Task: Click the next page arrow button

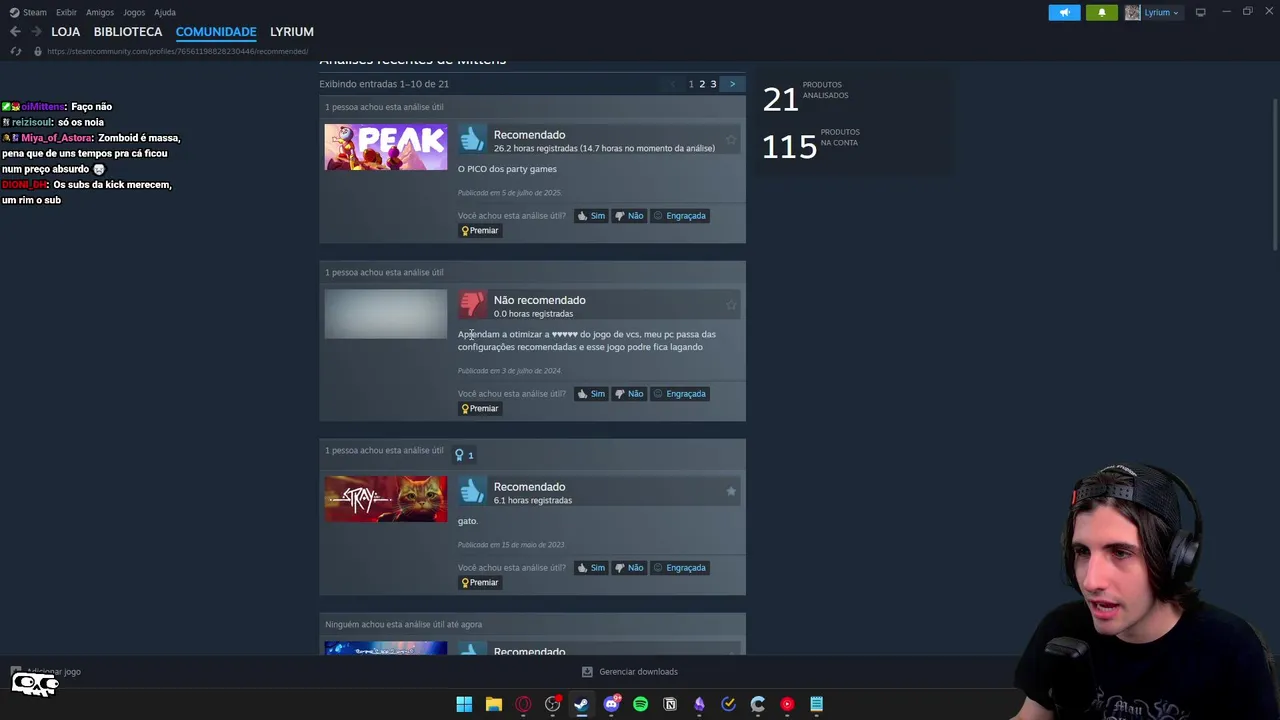Action: click(732, 84)
